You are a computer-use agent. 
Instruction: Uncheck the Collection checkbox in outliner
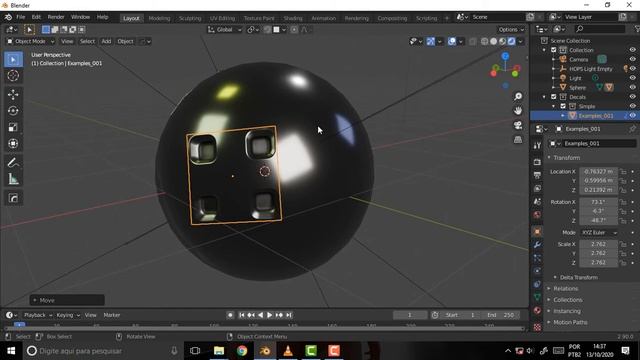[553, 50]
